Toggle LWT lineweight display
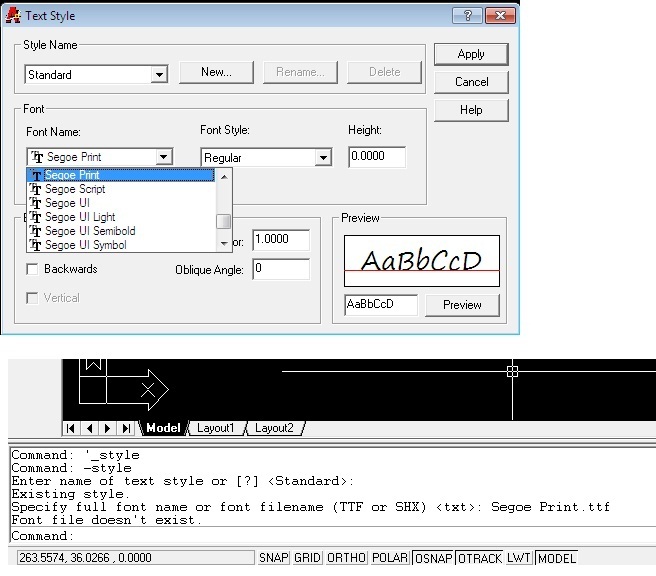Viewport: 656px width, 576px height. (519, 558)
